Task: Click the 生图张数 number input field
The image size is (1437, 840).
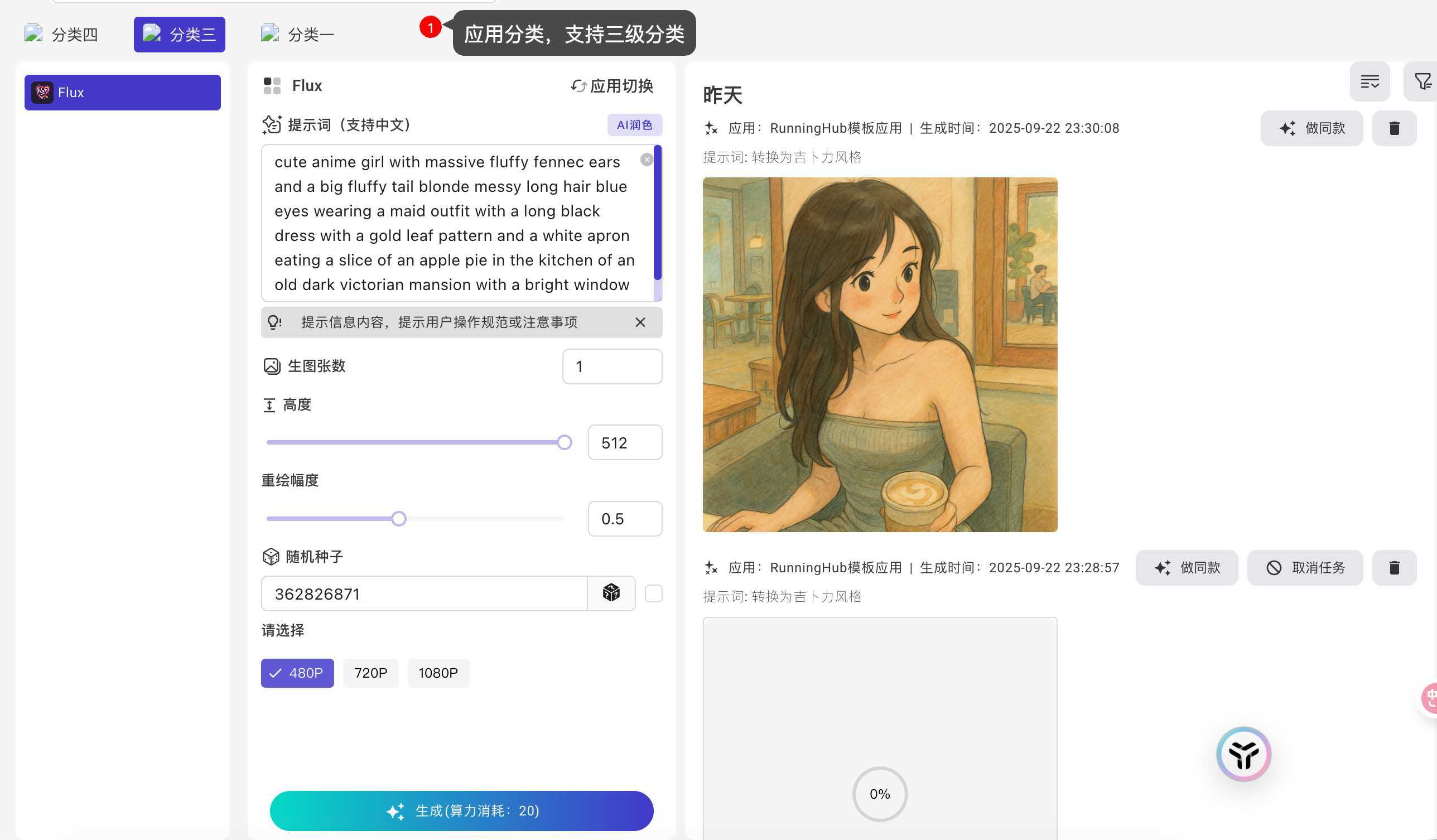Action: [x=612, y=366]
